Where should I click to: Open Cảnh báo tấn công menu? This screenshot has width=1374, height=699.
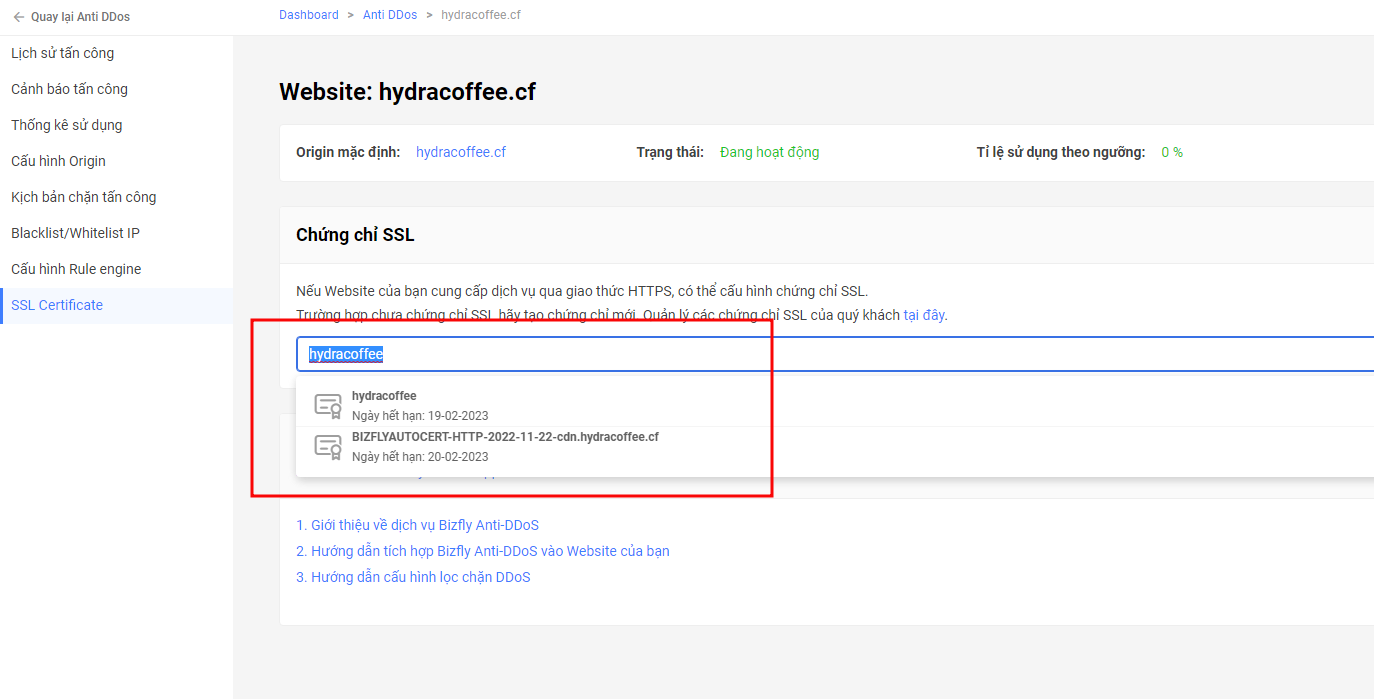coord(70,89)
